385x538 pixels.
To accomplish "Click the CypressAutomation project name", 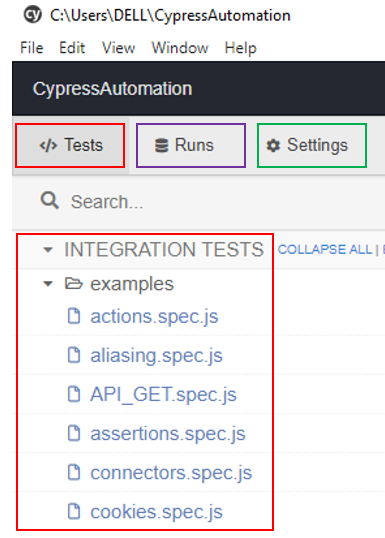I will (112, 89).
